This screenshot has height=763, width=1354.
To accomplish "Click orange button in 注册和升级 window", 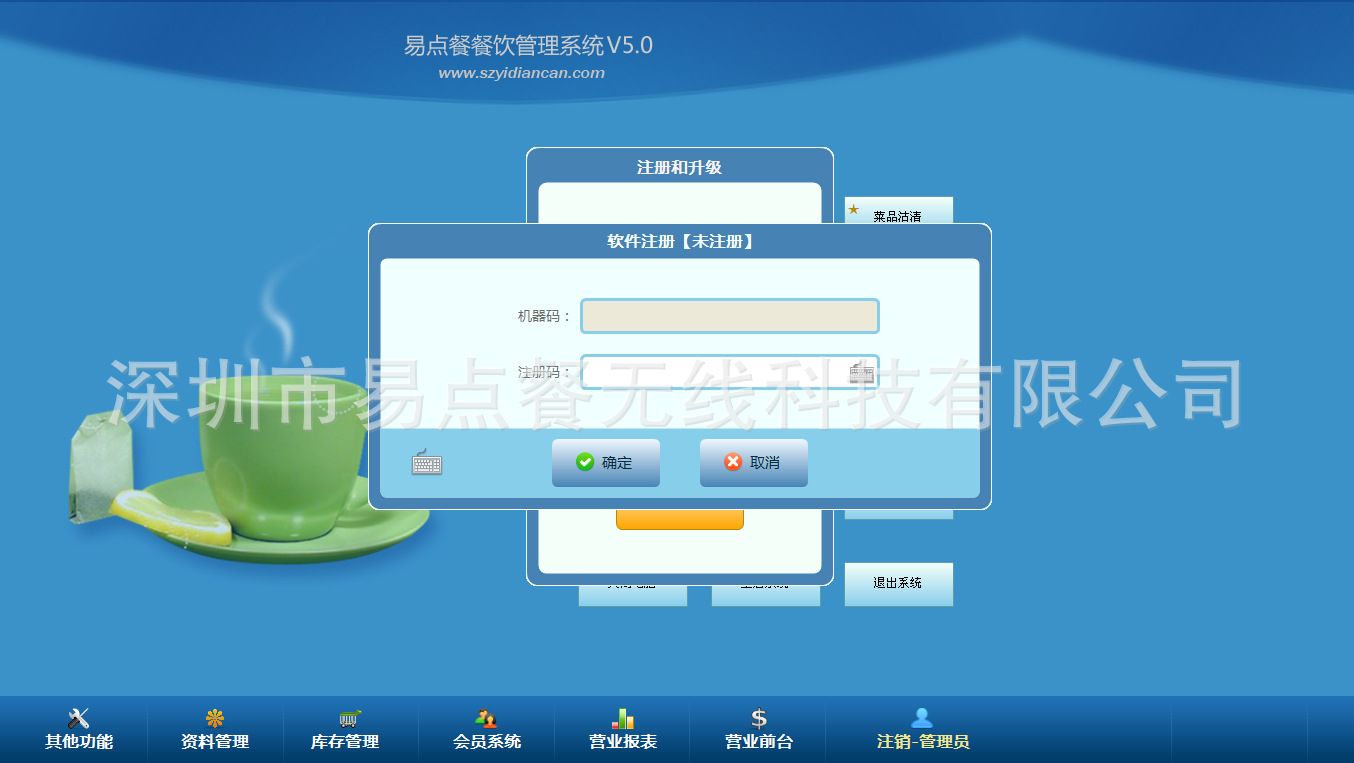I will point(680,520).
